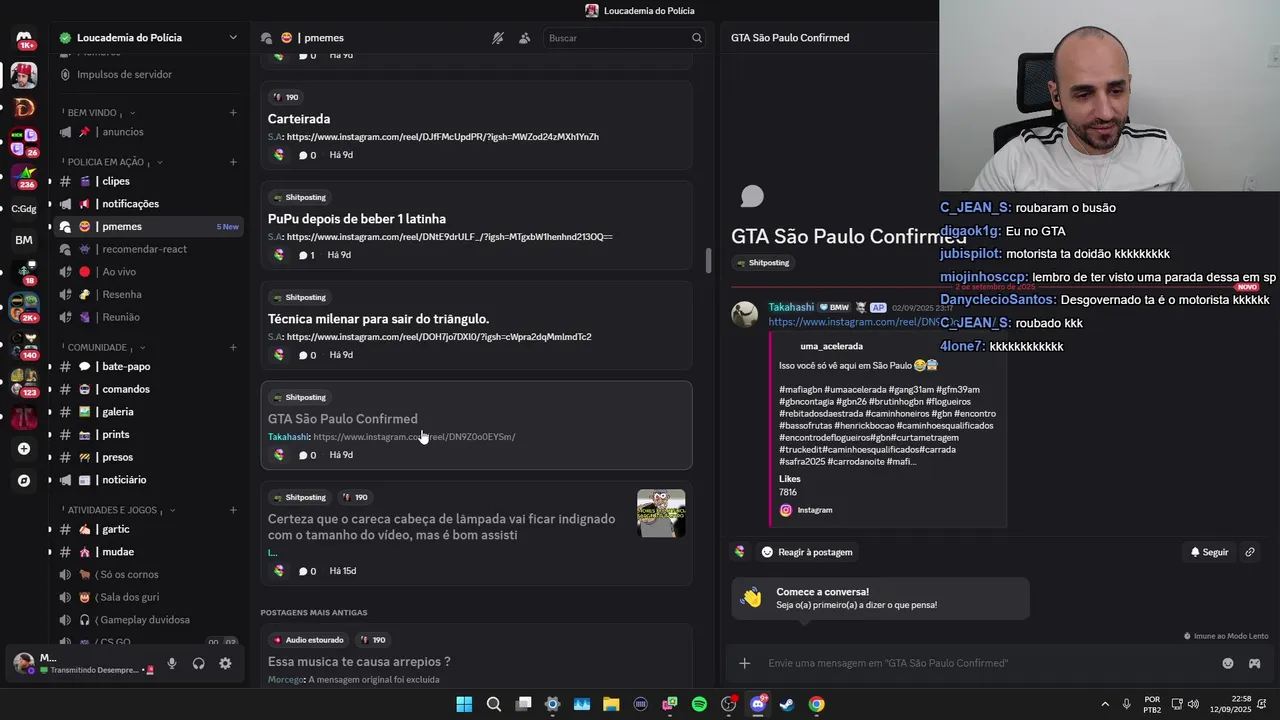Toggle system tray microphone icon

pyautogui.click(x=1126, y=704)
